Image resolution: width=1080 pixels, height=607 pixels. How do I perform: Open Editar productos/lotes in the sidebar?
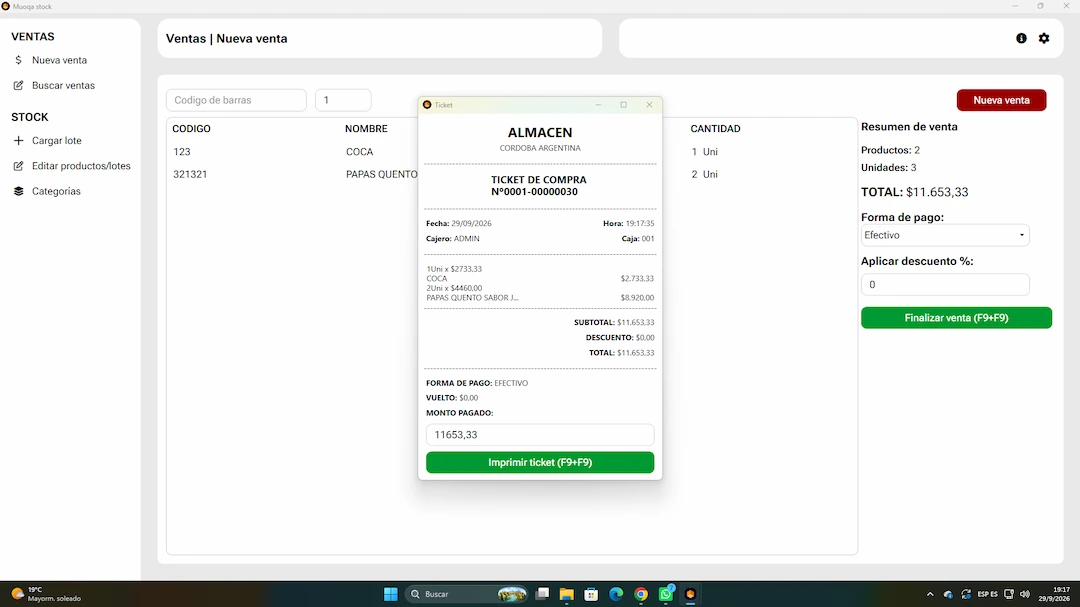click(x=81, y=166)
